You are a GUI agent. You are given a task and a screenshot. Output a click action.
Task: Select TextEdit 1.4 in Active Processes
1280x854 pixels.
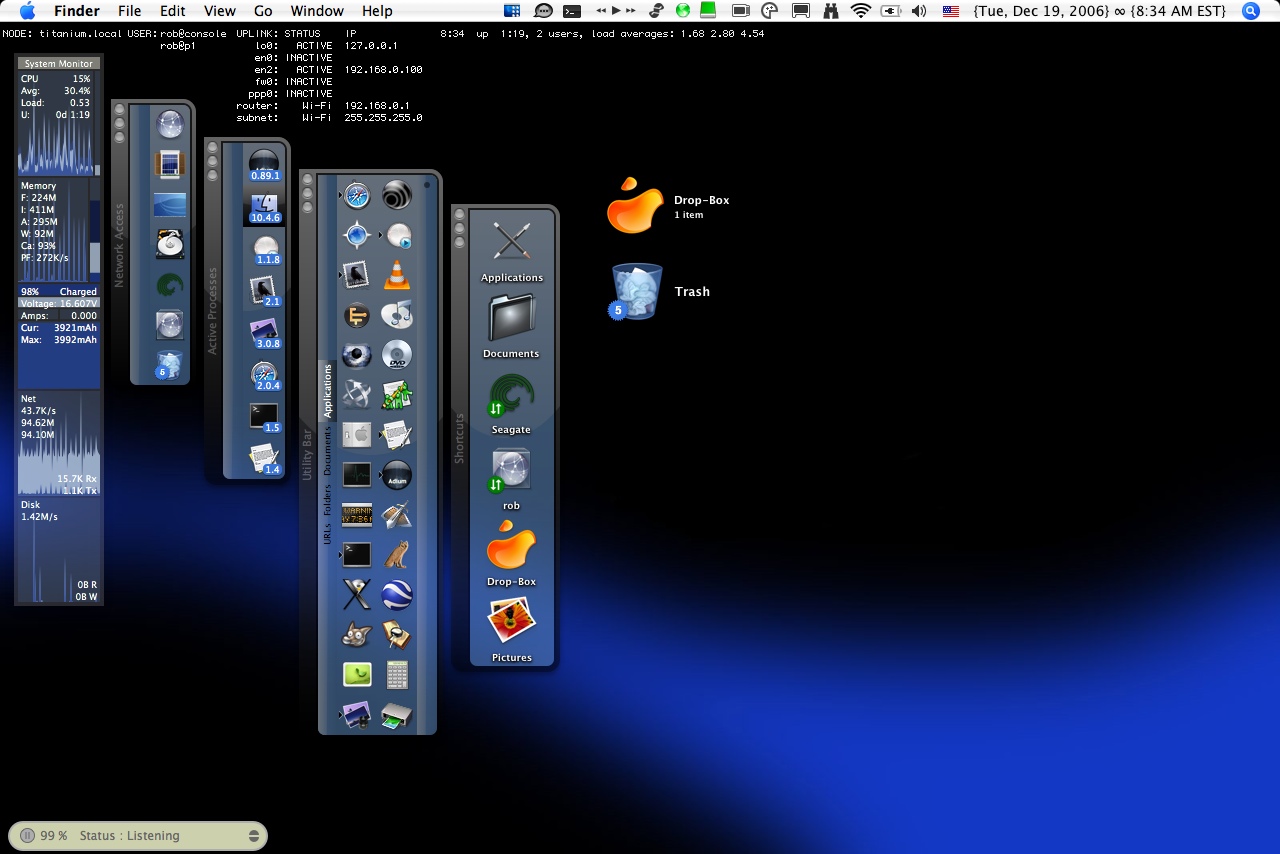tap(264, 459)
